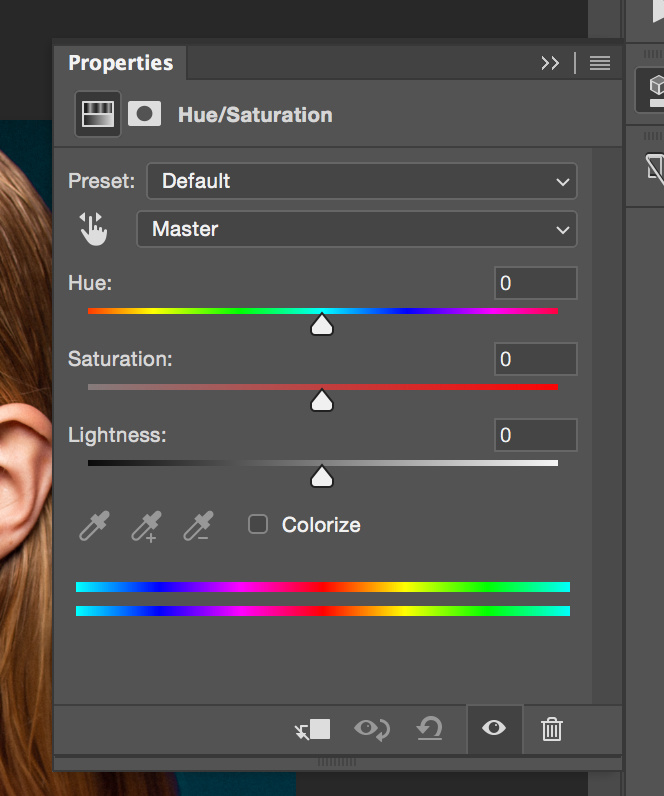Click the Hue slider handle
This screenshot has width=664, height=796.
click(322, 325)
